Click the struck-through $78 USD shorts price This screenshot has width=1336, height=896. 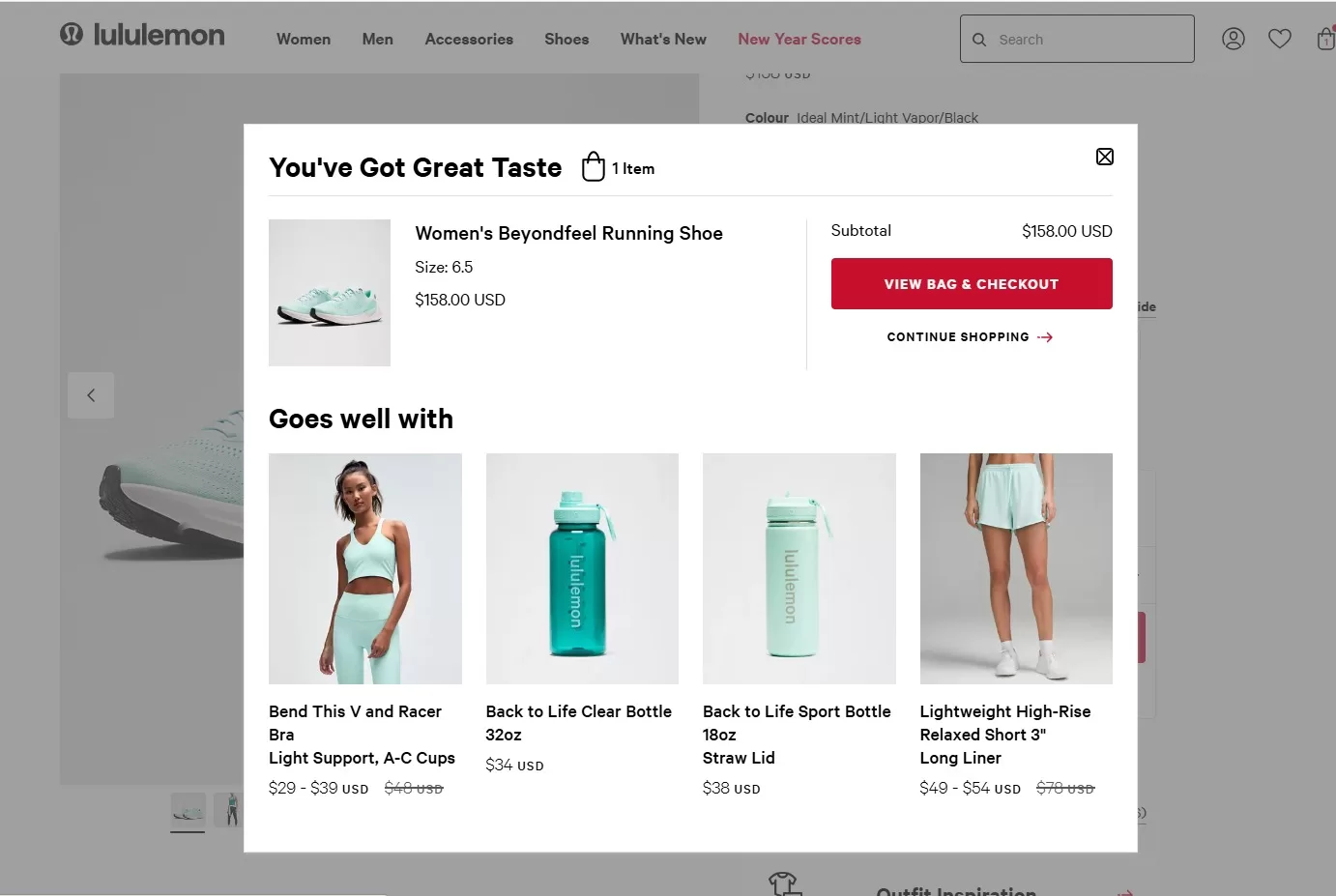coord(1065,788)
